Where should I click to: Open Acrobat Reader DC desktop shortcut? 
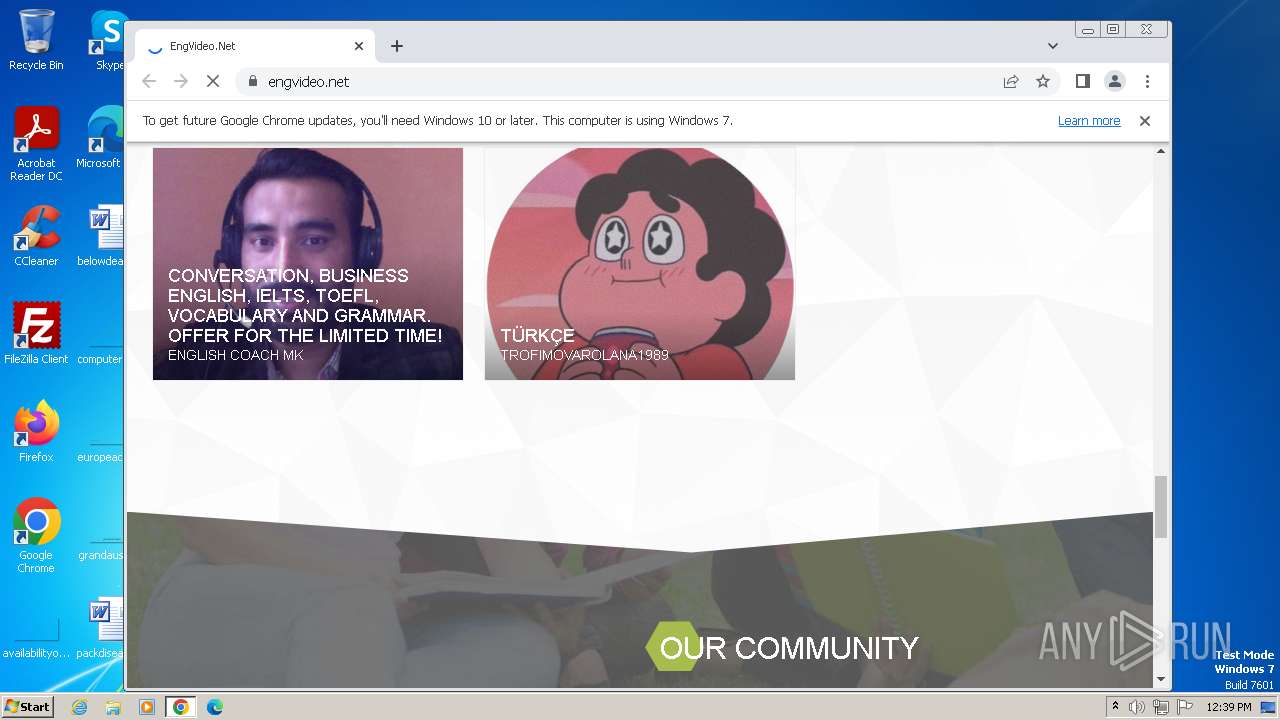tap(36, 145)
